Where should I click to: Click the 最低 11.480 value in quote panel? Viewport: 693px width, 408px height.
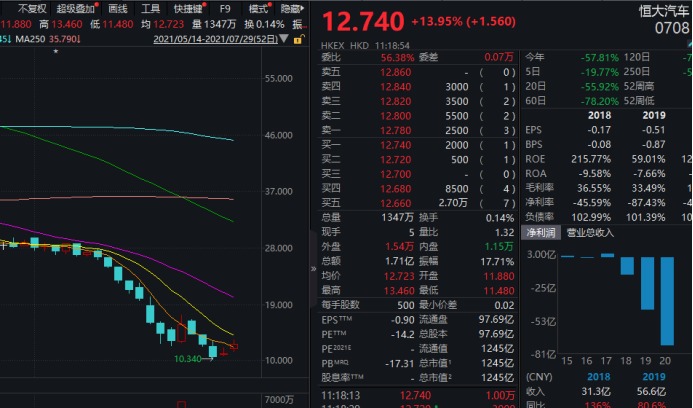click(499, 291)
